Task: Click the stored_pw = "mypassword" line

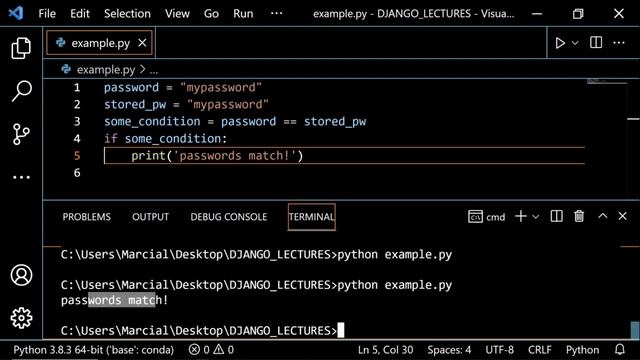Action: click(186, 104)
